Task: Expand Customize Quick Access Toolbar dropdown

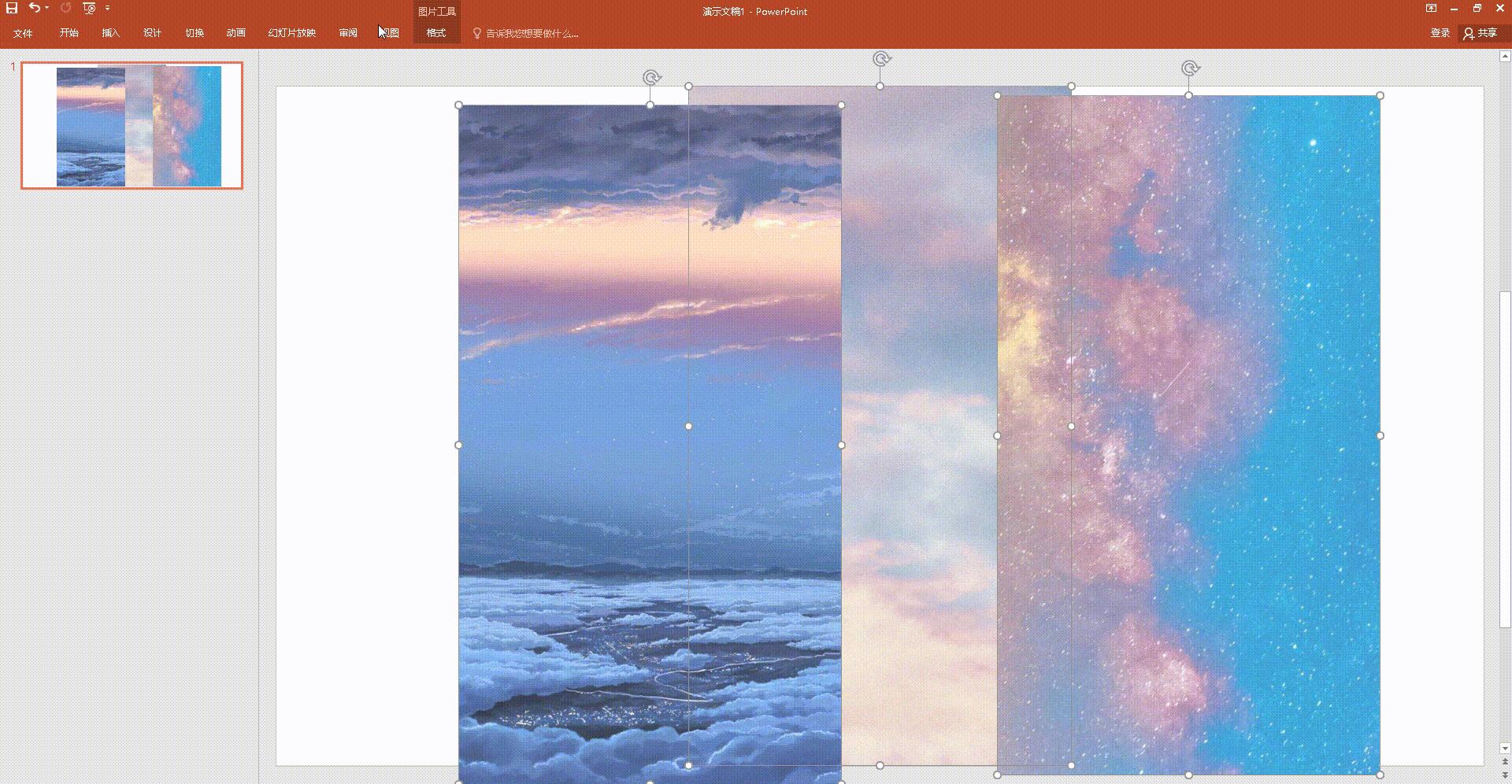Action: [107, 8]
